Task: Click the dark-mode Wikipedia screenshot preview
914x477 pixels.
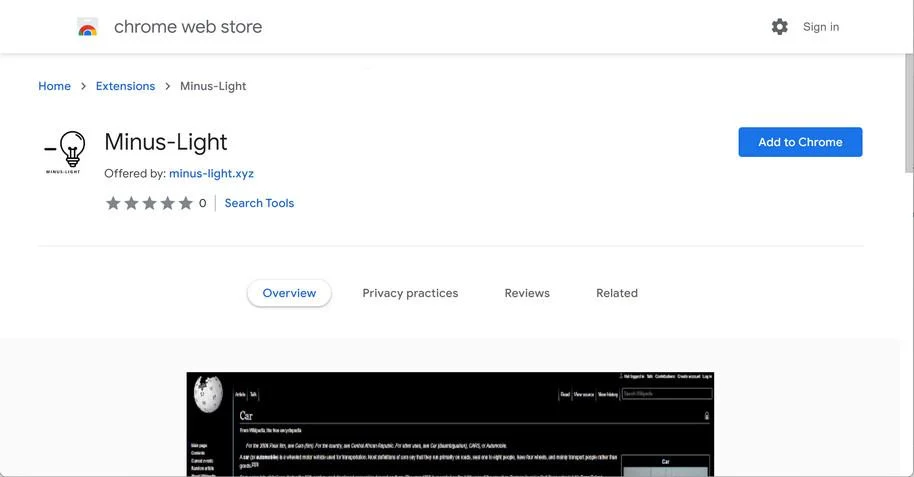Action: 450,424
